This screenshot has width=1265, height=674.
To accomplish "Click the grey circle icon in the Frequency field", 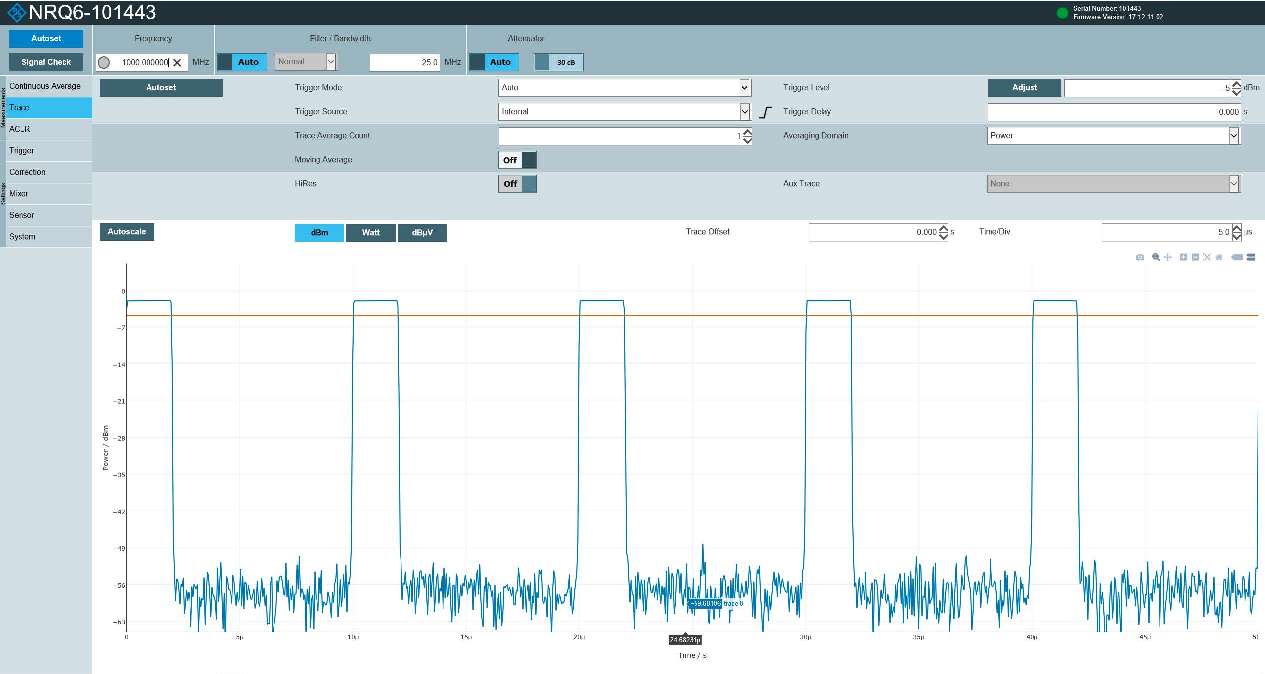I will pyautogui.click(x=104, y=62).
